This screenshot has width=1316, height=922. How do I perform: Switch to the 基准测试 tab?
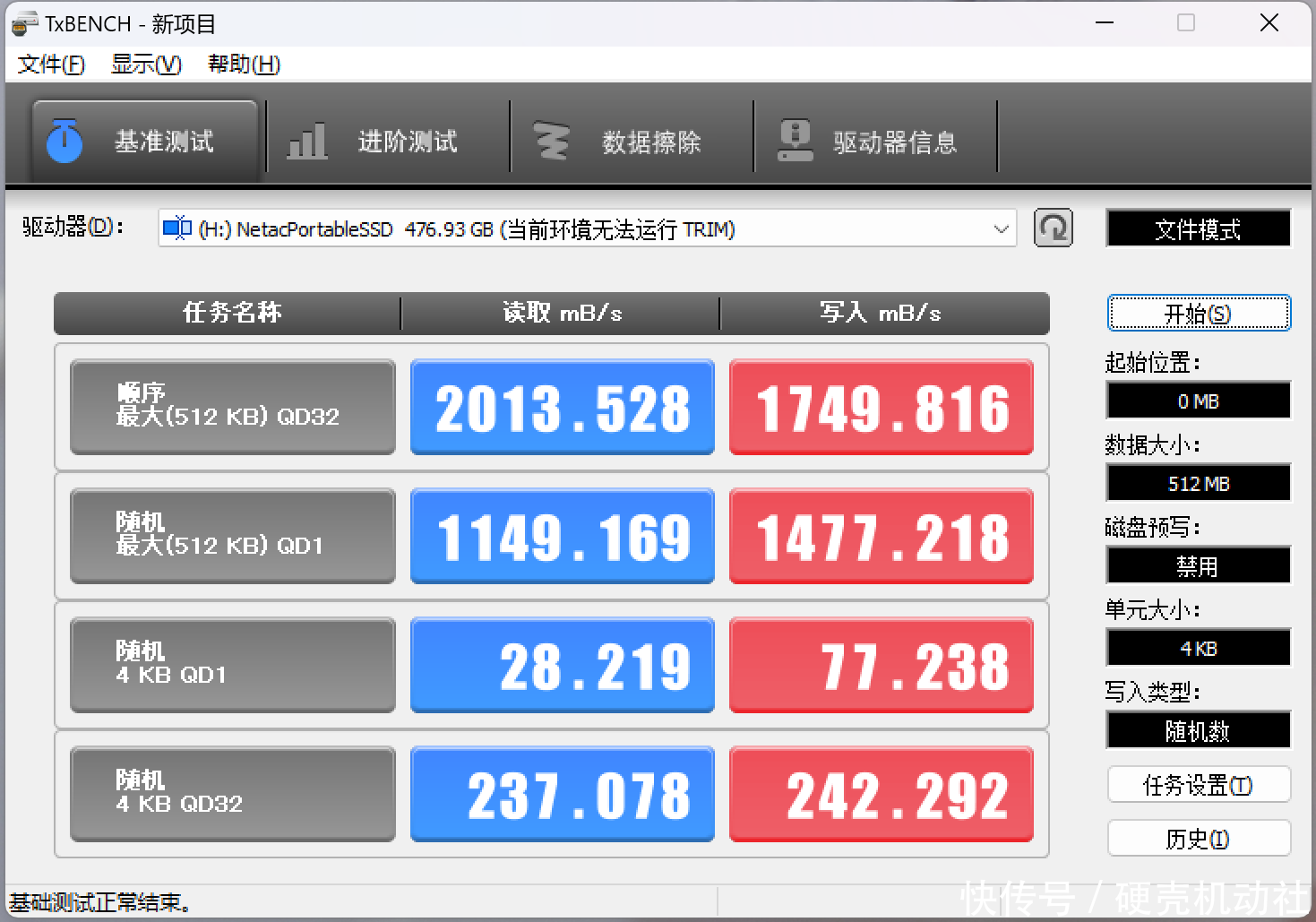pos(145,141)
